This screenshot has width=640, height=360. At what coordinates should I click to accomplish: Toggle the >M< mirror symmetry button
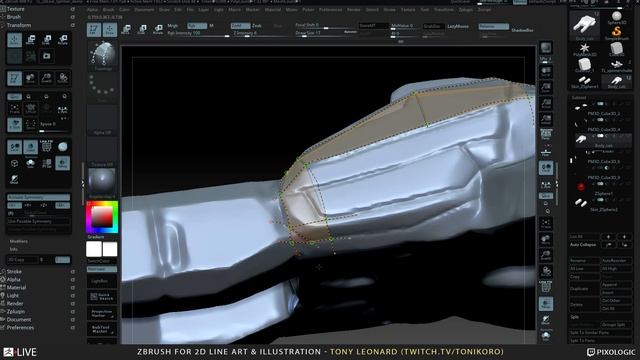62,205
